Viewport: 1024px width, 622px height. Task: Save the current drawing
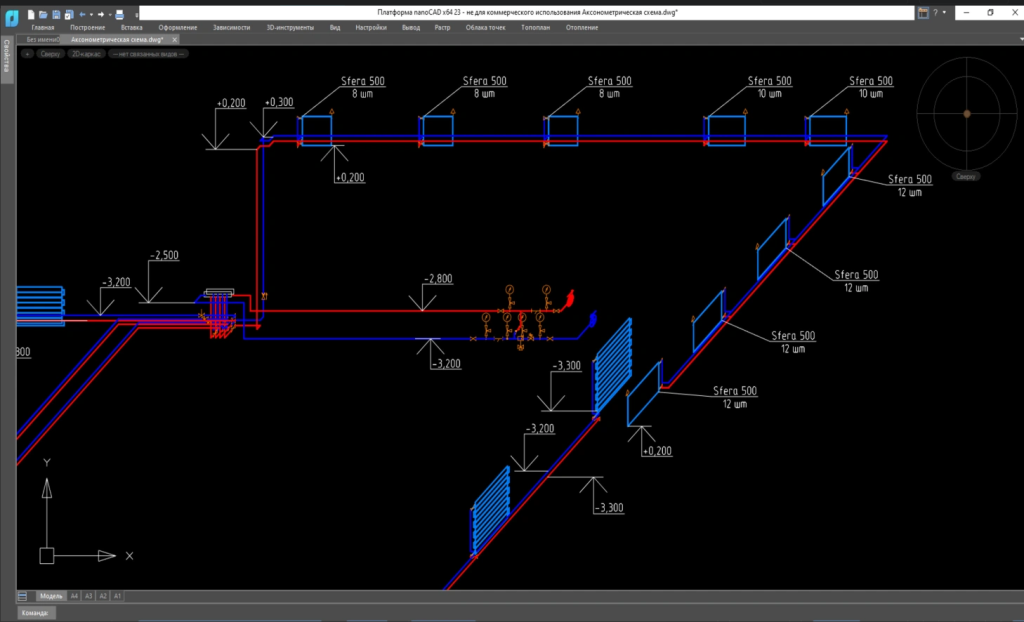(x=56, y=15)
